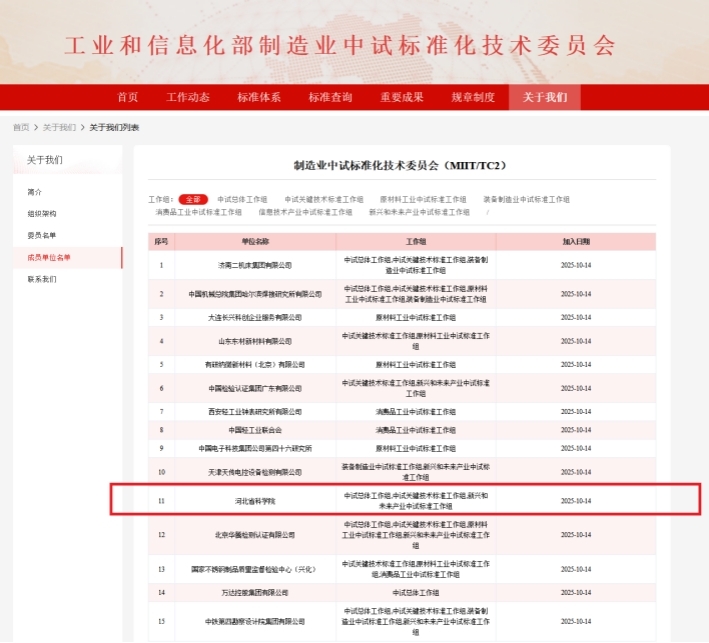
Task: Select 成员单位名单 in the sidebar
Action: pyautogui.click(x=49, y=257)
